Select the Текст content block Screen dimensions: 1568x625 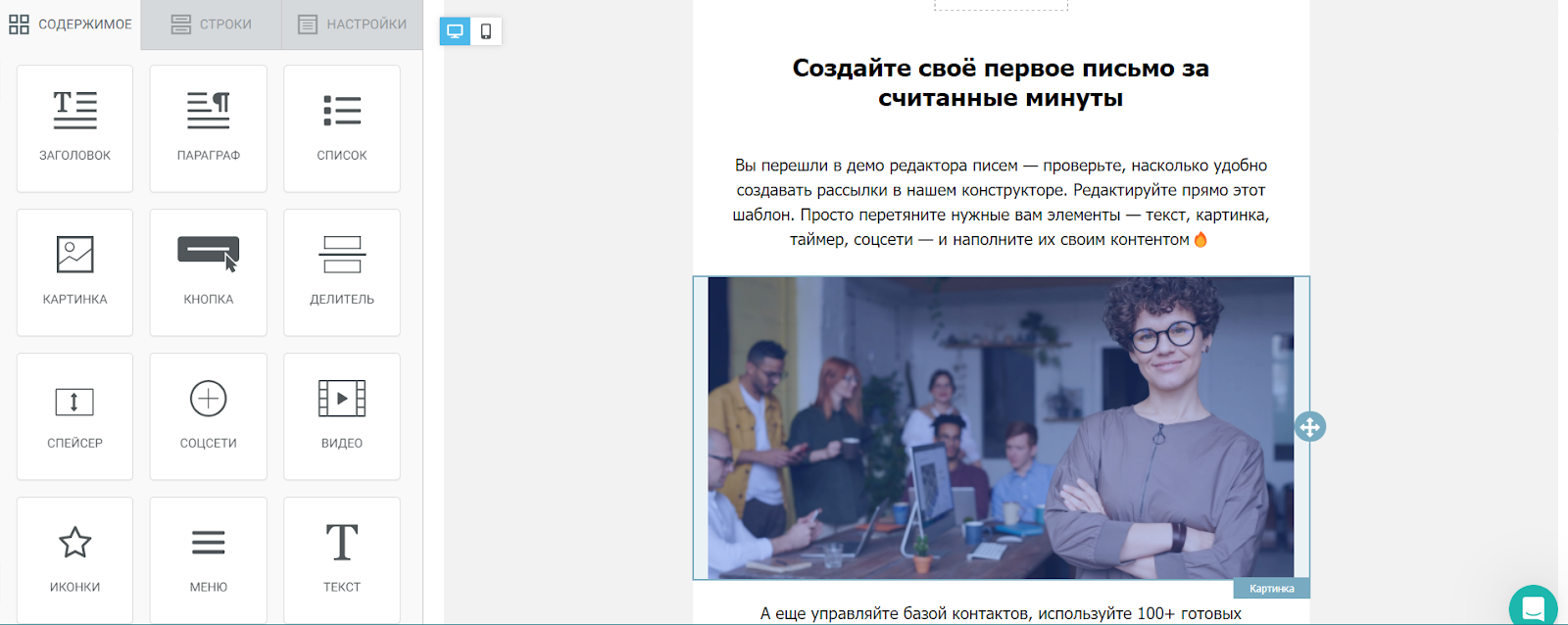point(342,560)
